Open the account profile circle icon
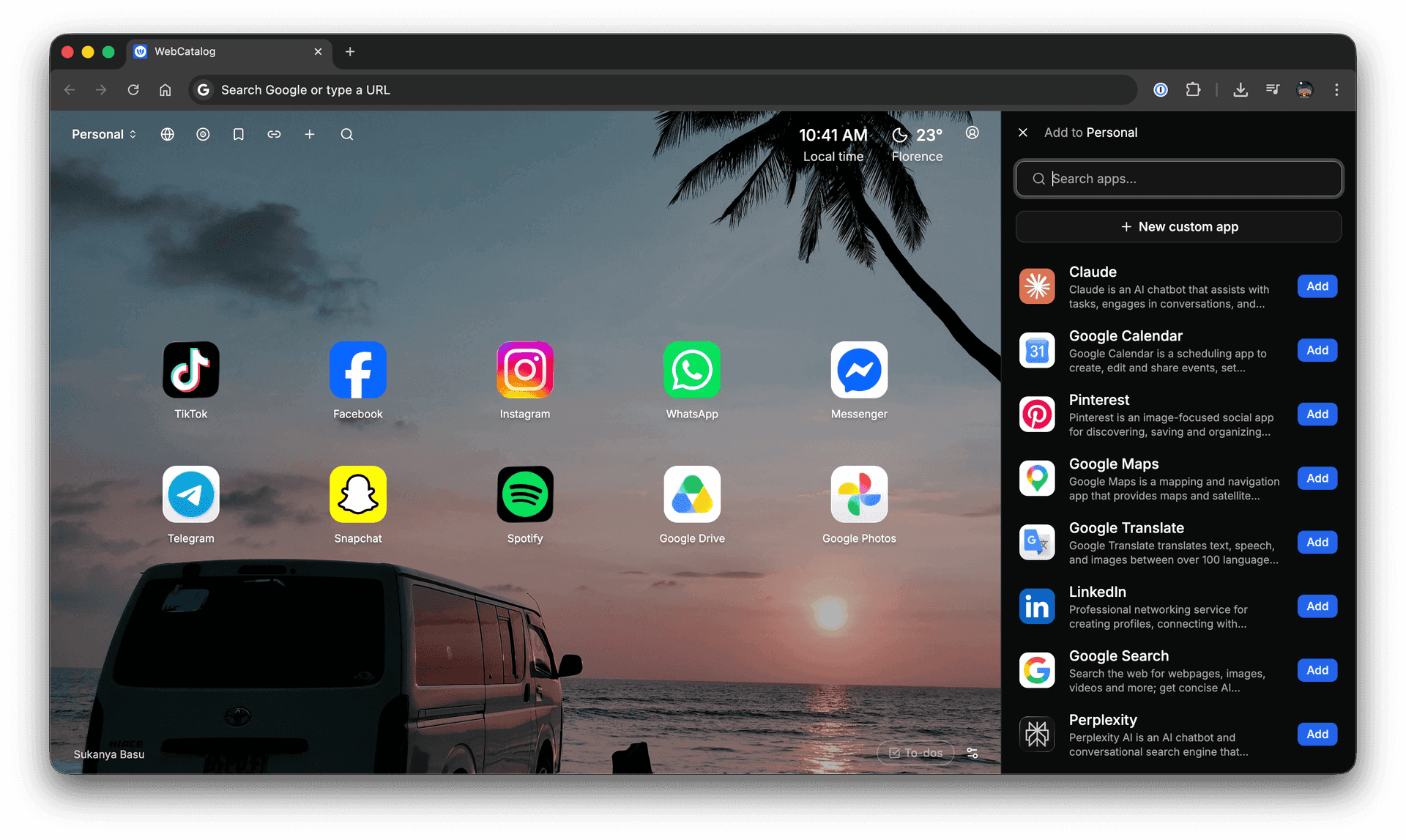The height and width of the screenshot is (840, 1406). click(972, 133)
